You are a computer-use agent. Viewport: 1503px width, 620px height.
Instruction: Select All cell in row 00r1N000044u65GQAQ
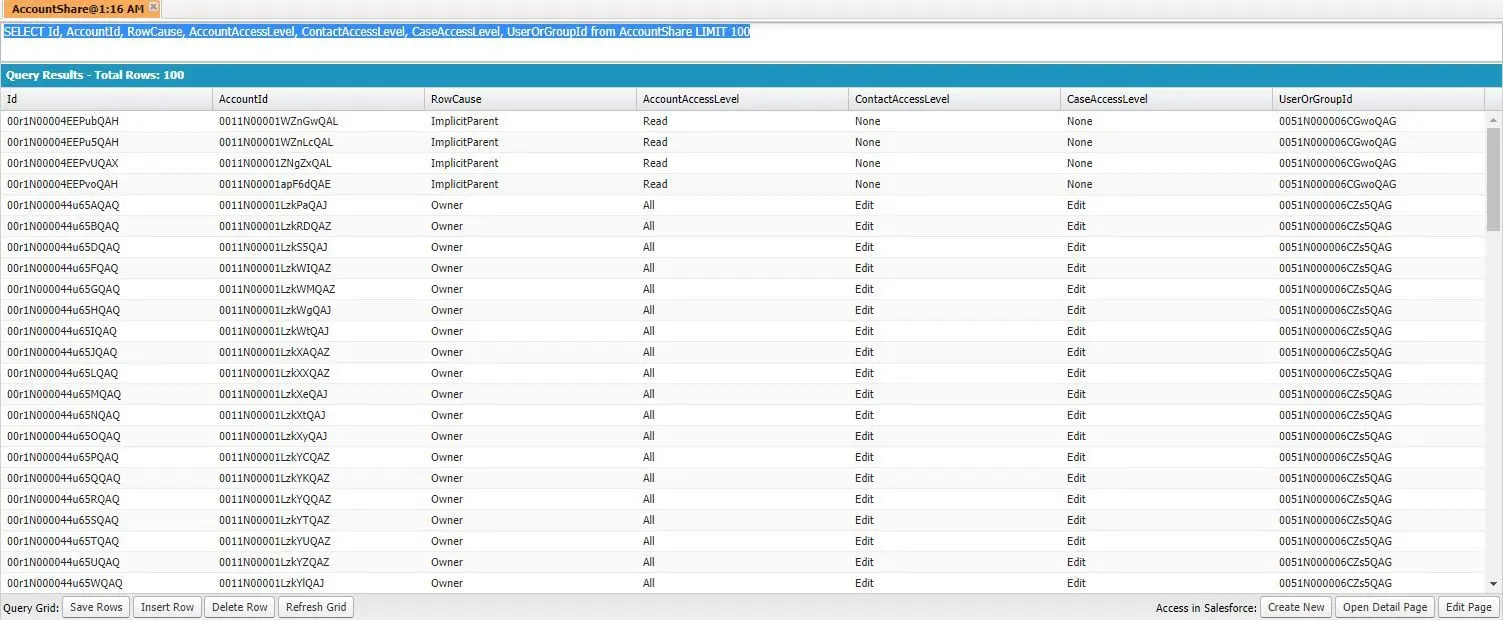[x=742, y=289]
